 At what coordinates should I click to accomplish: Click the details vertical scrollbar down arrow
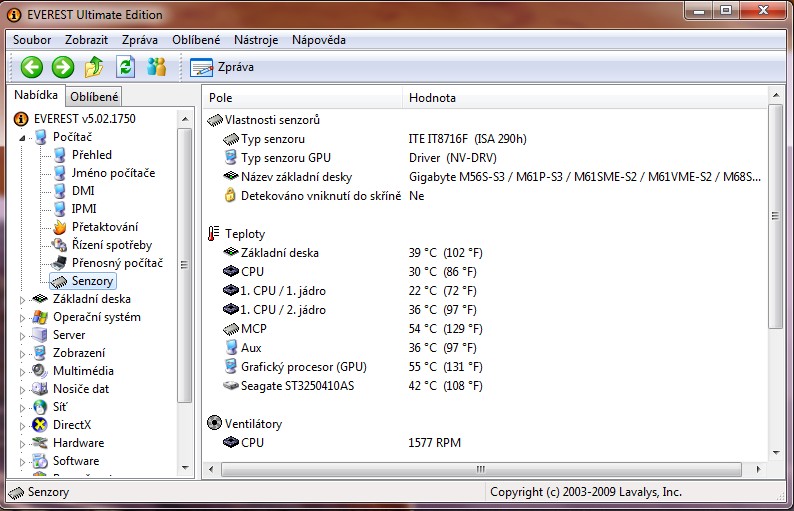776,453
